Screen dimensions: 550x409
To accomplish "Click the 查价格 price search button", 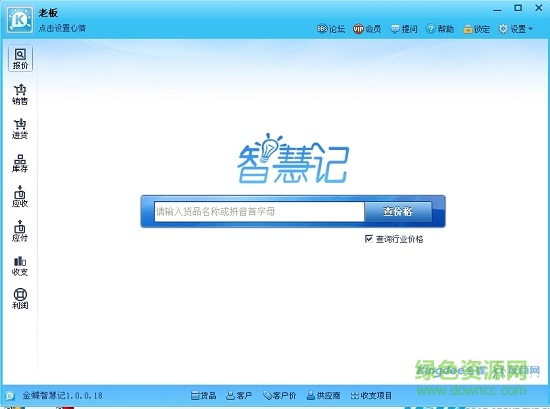I will [x=398, y=211].
